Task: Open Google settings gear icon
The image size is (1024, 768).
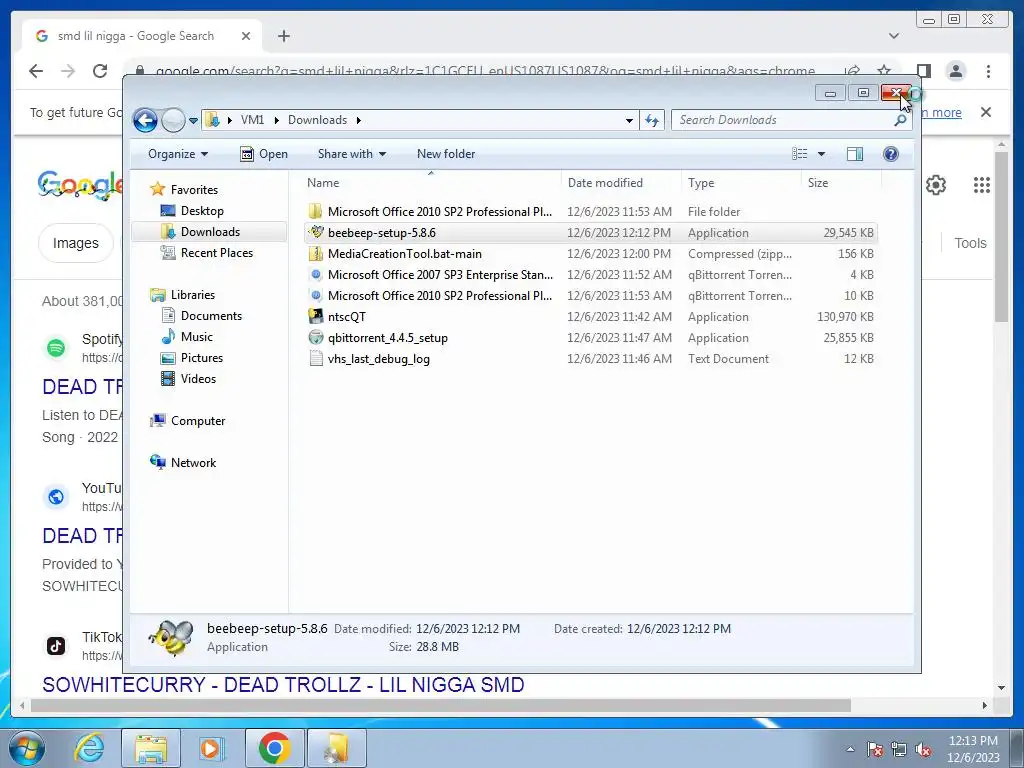Action: [936, 185]
